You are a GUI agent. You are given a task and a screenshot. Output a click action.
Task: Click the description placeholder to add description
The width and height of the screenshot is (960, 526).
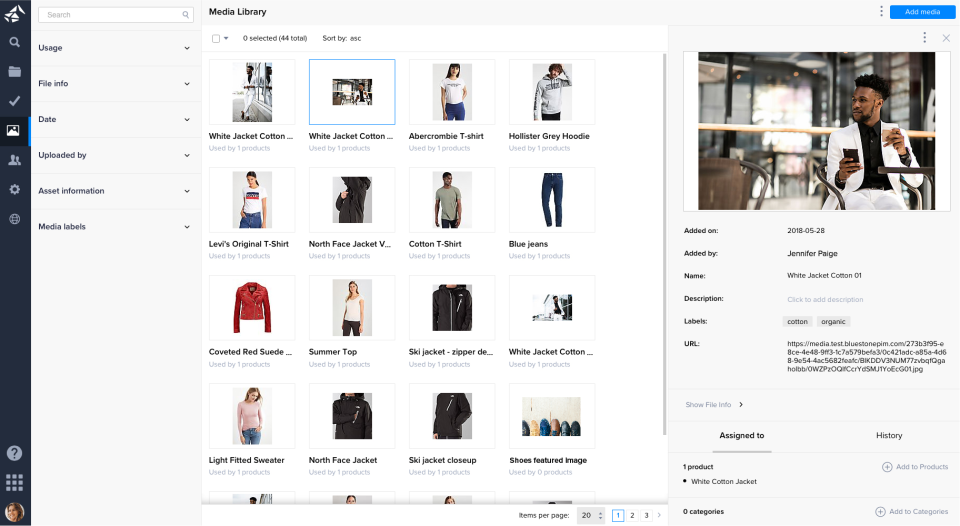pyautogui.click(x=825, y=300)
